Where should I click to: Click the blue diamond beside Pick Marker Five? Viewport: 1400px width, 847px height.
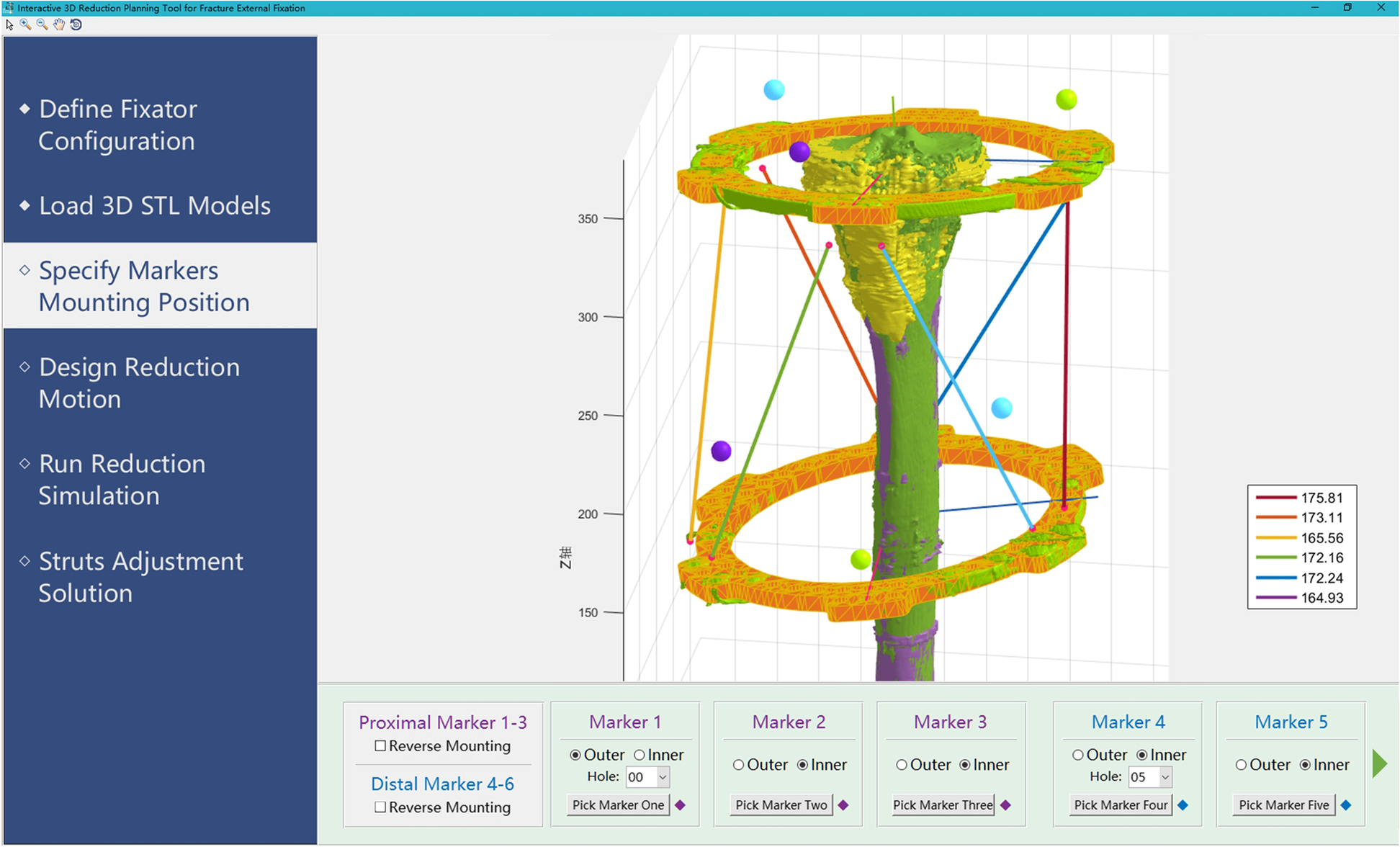coord(1346,805)
